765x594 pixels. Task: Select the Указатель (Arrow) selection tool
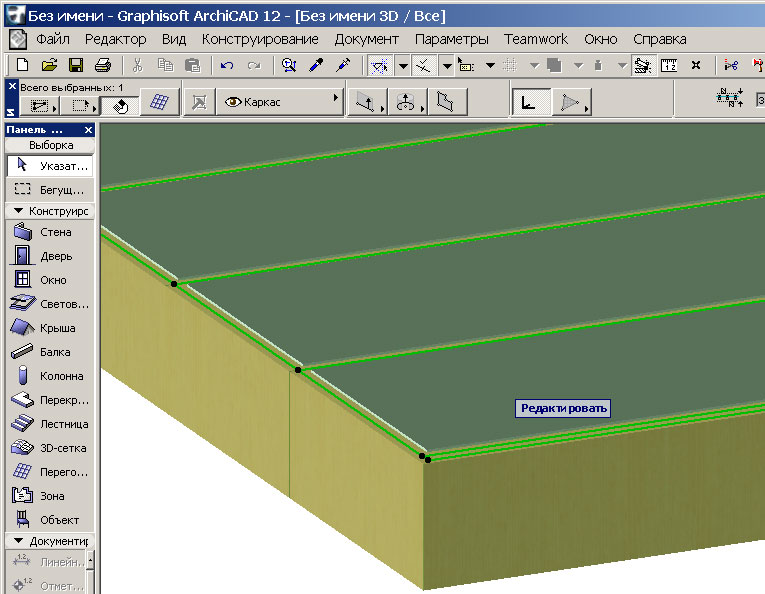coord(47,166)
